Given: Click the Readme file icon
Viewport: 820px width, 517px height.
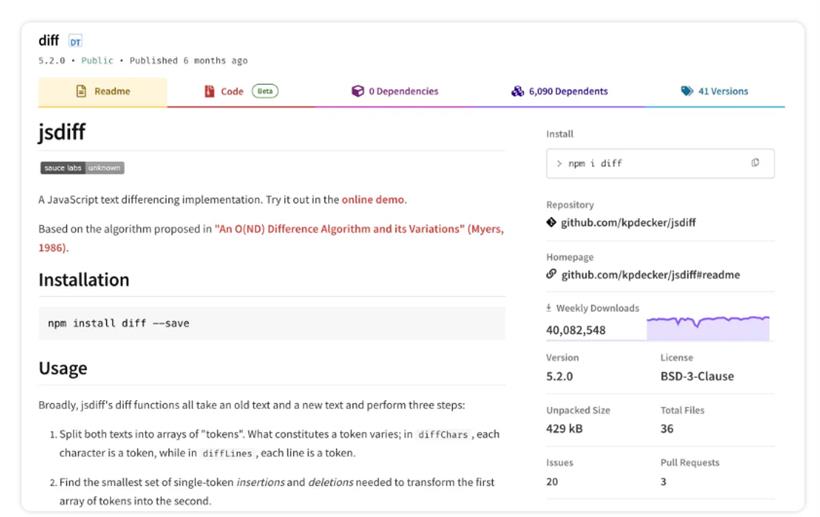Looking at the screenshot, I should click(81, 91).
